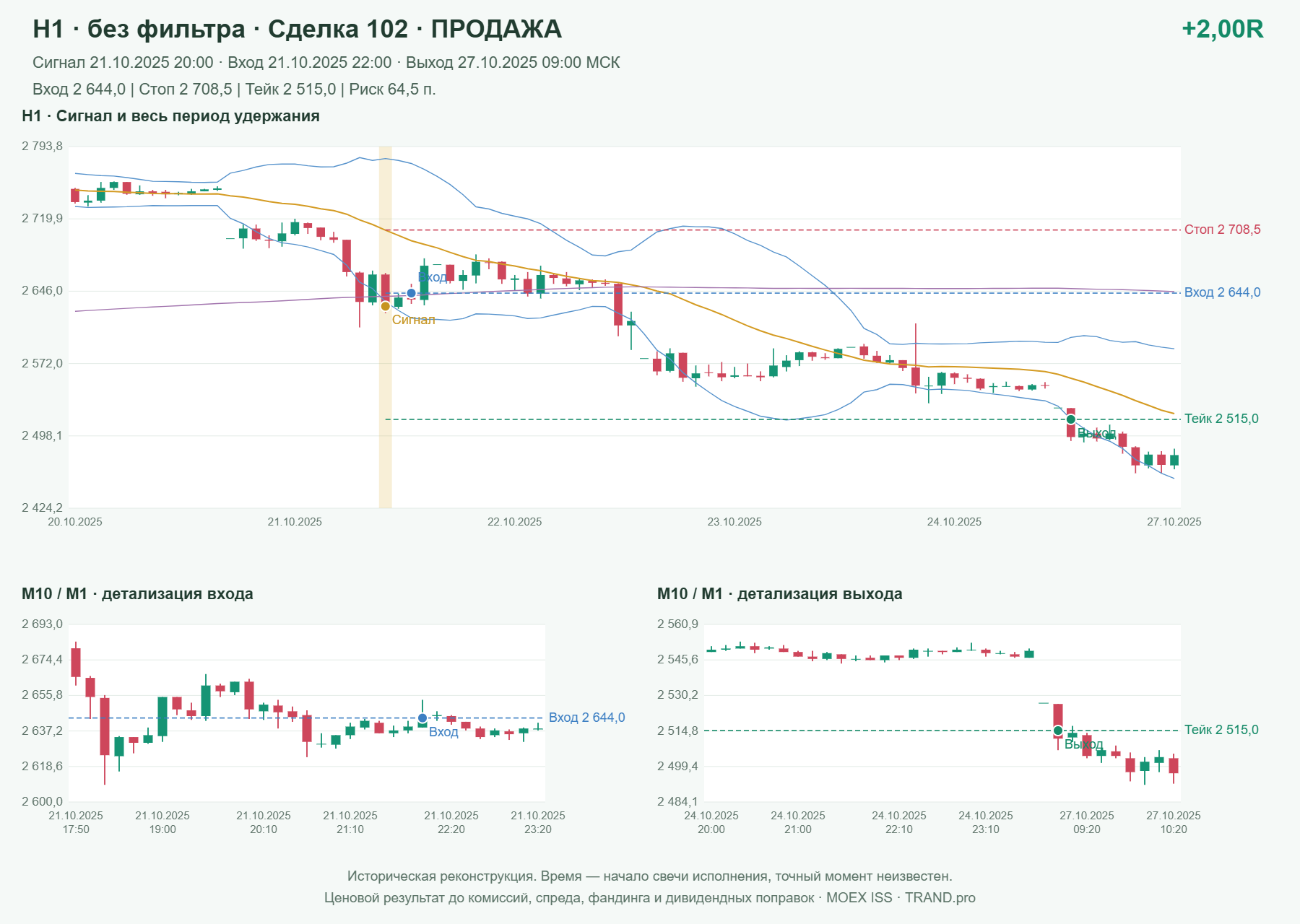Screen dimensions: 1300x924
Task: Click the blue Вход dot in entry detail chart
Action: [422, 718]
